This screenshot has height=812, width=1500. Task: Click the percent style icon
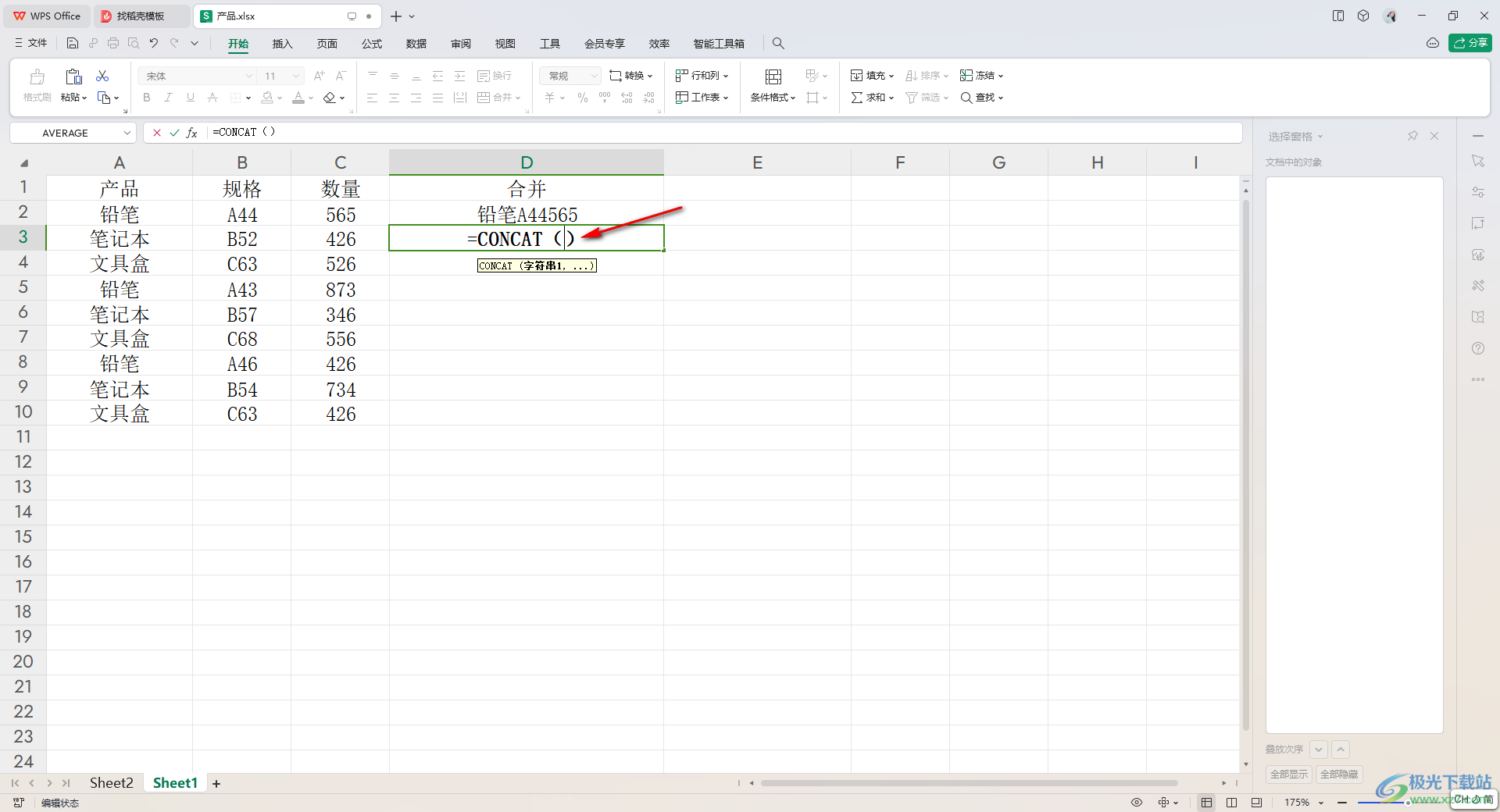pos(583,98)
